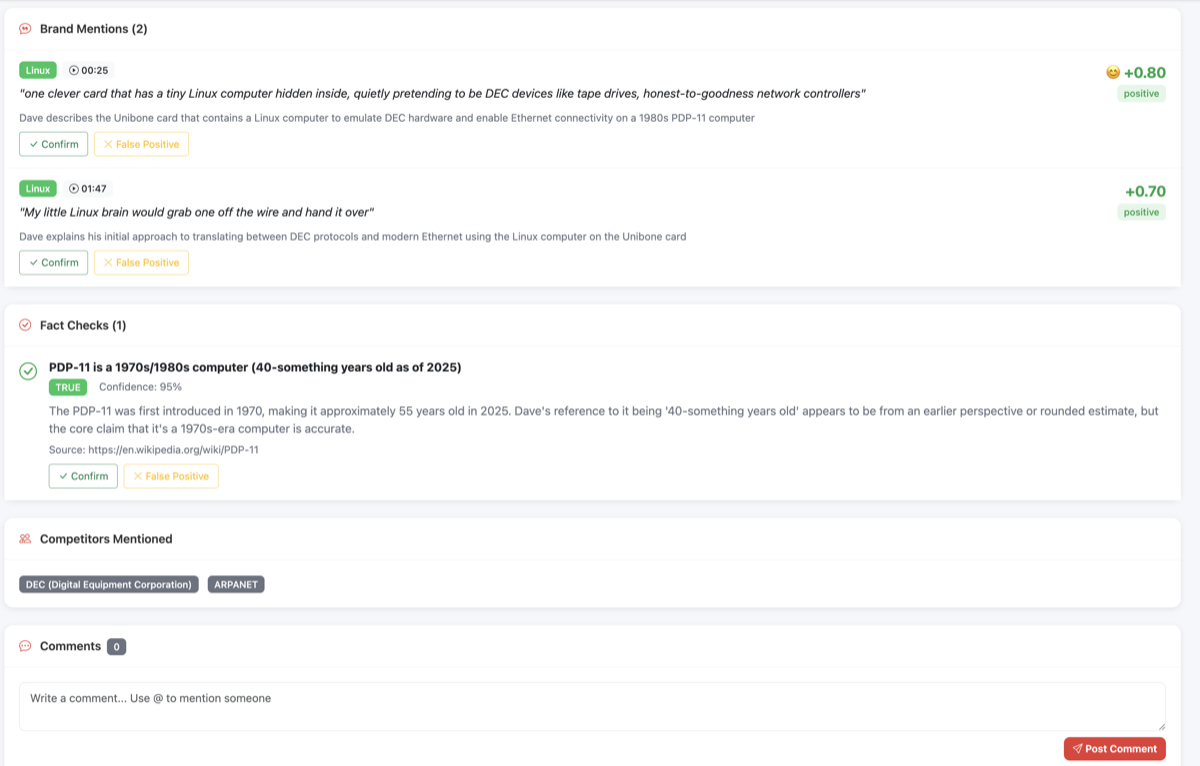Confirm the PDP-11 fact check
Image resolution: width=1200 pixels, height=766 pixels.
click(x=83, y=476)
